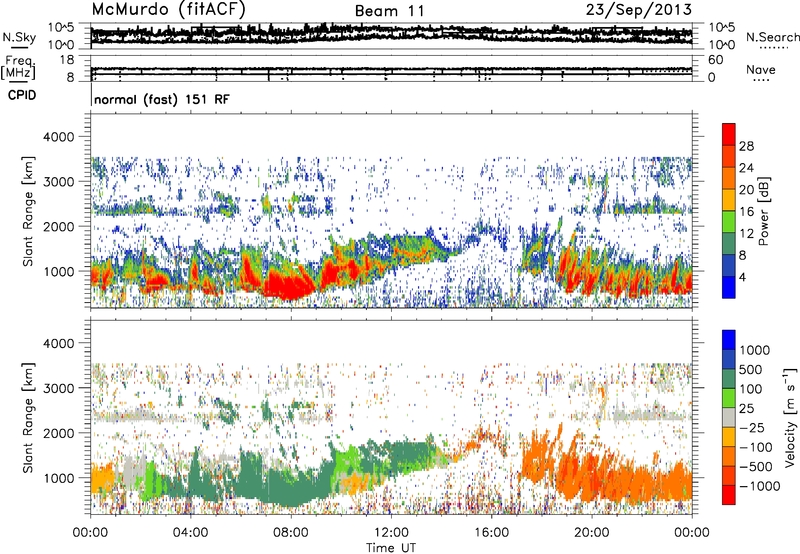Click the dotted line sample under Nave
Viewport: 800px width, 554px height.
click(761, 81)
